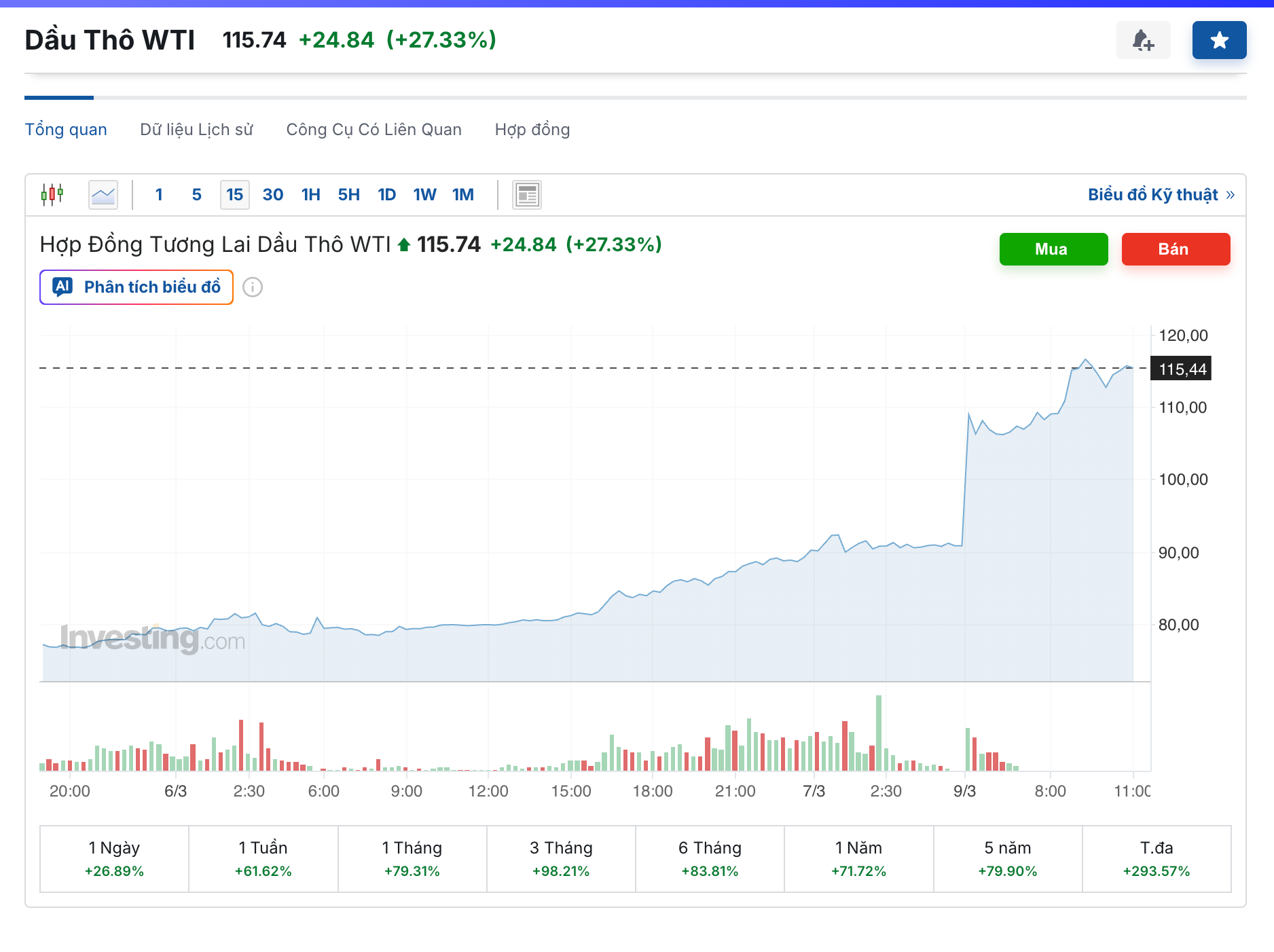Click the info icon beside Phân tích biểu đồ
Screen dimensions: 1274x952
click(253, 287)
